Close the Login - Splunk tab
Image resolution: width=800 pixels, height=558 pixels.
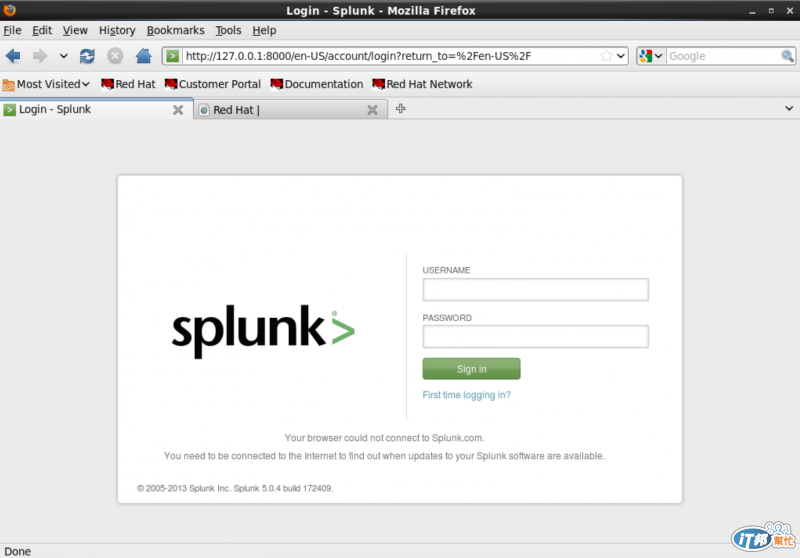pos(178,110)
